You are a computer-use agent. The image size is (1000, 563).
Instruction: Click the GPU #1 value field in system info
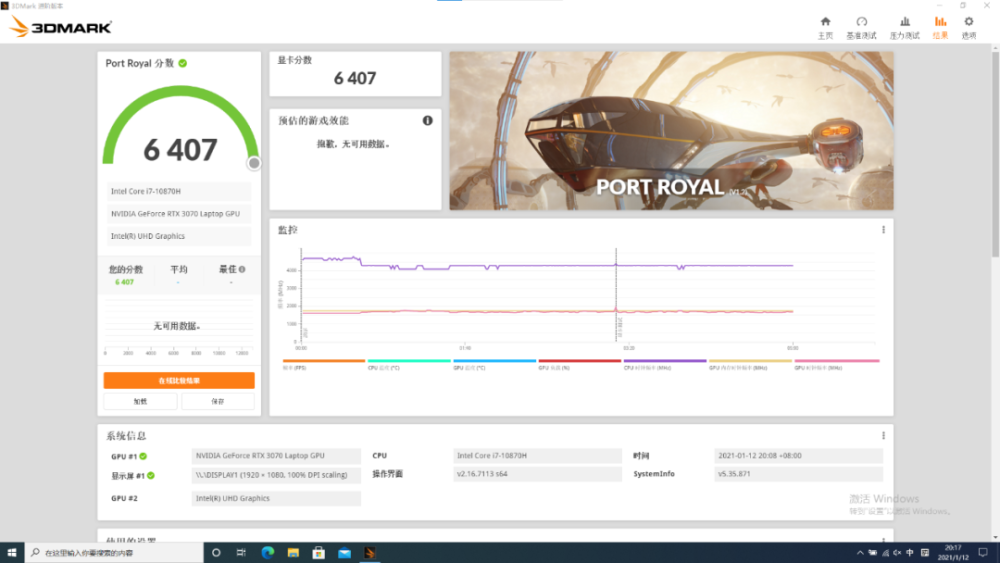(x=276, y=455)
